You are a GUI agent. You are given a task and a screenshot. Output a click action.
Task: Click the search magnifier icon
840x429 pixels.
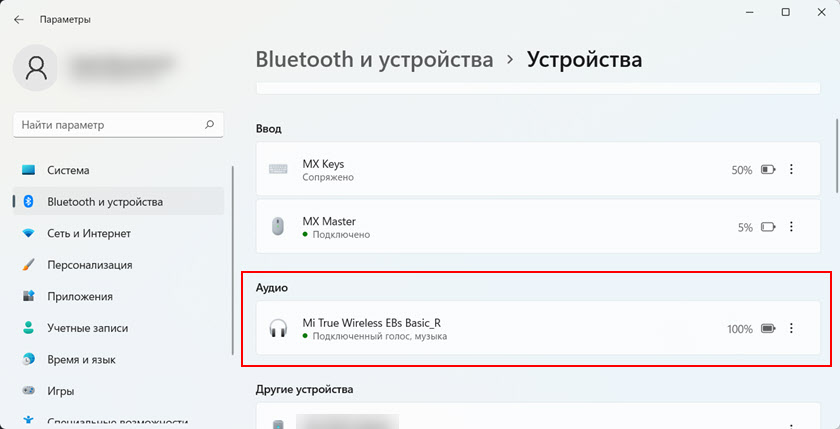[209, 125]
